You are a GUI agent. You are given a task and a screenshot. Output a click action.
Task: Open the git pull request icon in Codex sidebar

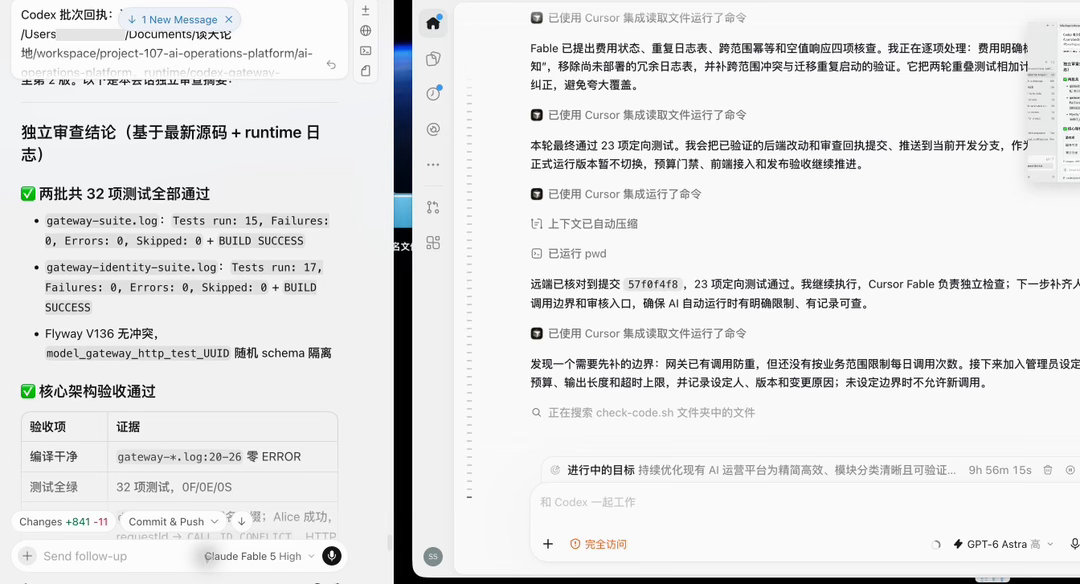click(x=433, y=207)
